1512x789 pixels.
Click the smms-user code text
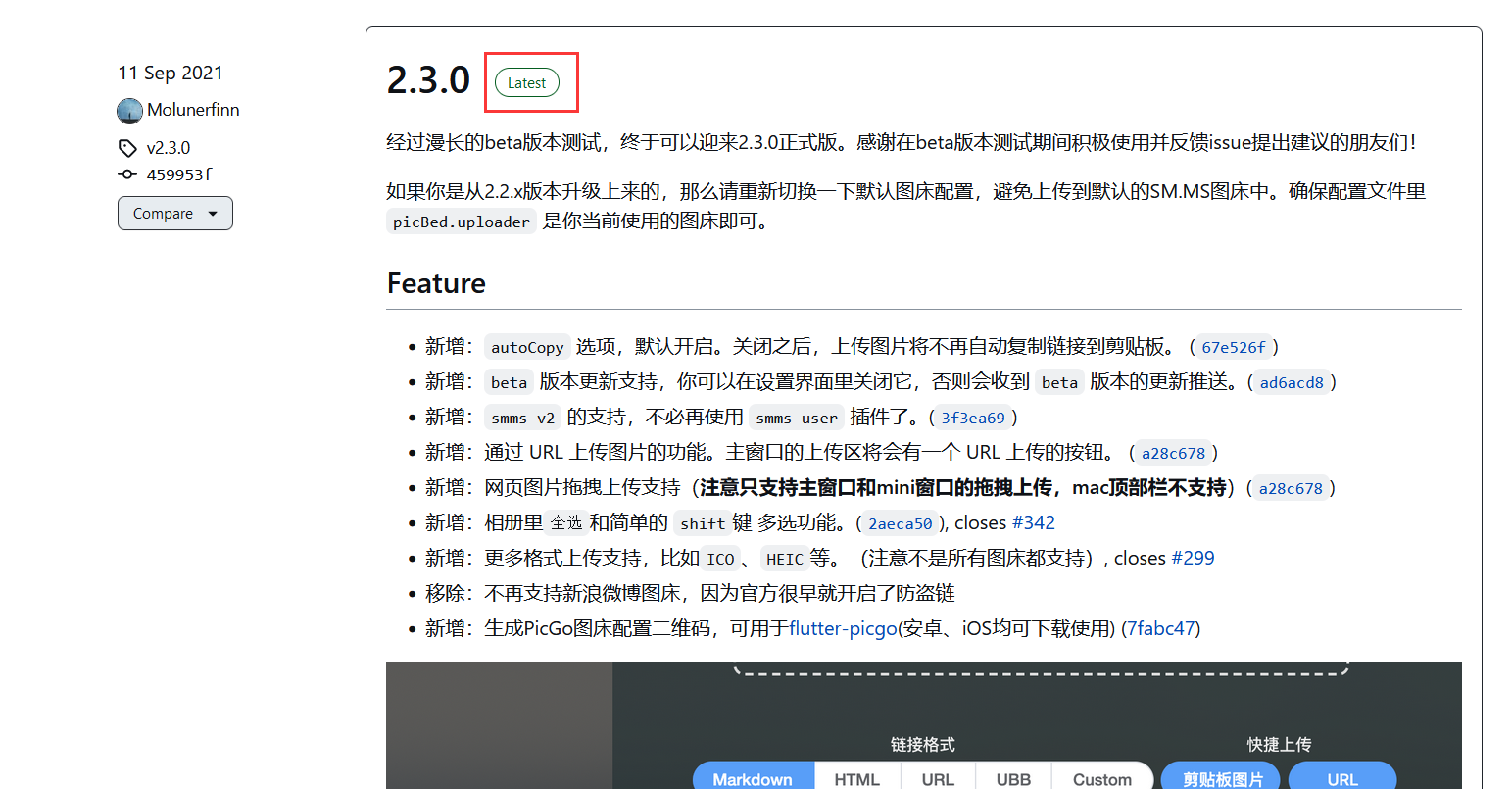click(x=797, y=418)
